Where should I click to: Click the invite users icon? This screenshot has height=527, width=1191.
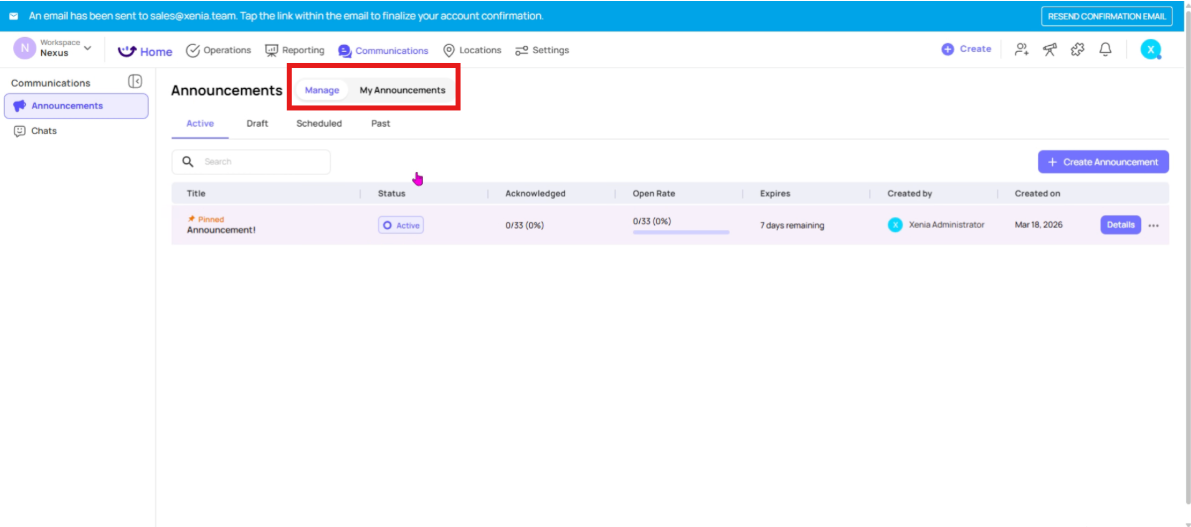[x=1021, y=49]
